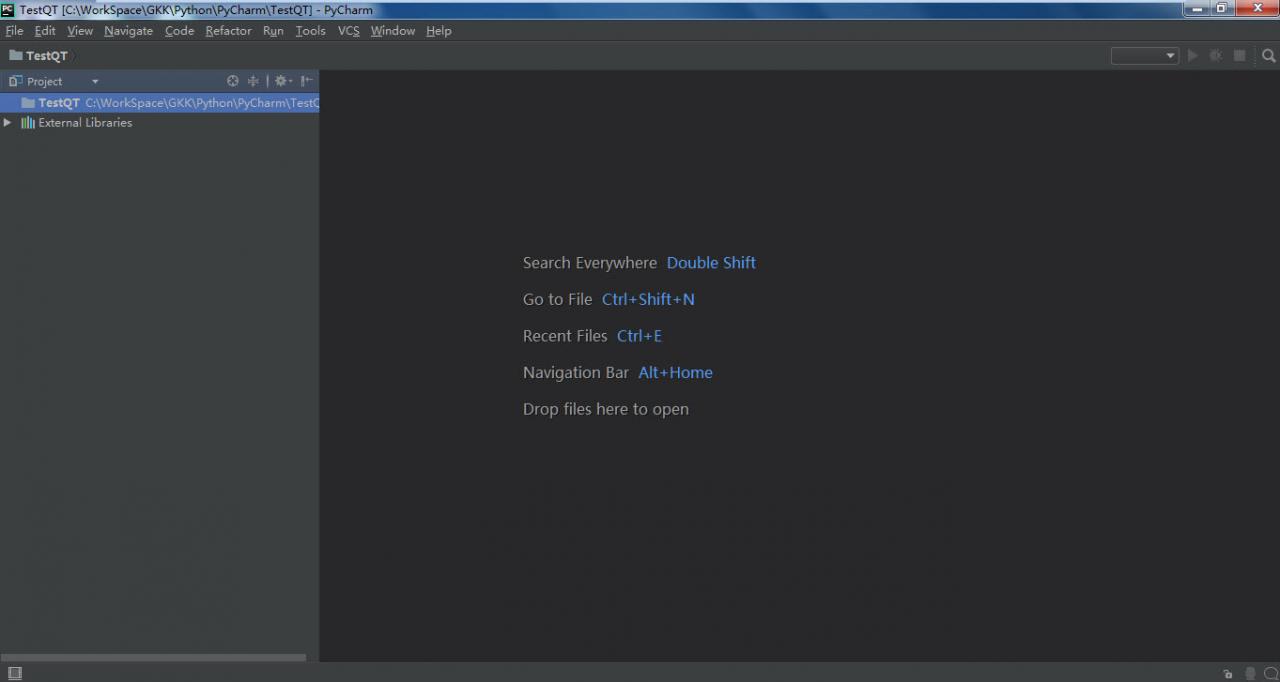This screenshot has height=682, width=1280.
Task: Open Project panel gear settings
Action: coord(283,81)
